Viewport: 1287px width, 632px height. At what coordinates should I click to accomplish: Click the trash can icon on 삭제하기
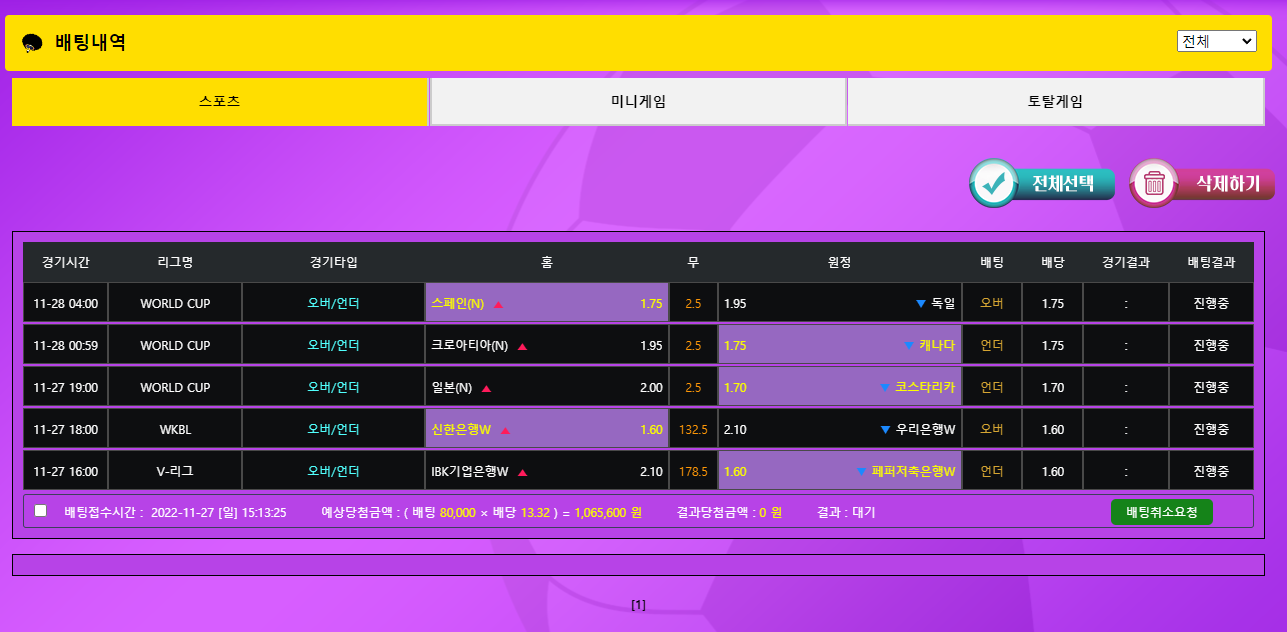[x=1154, y=184]
